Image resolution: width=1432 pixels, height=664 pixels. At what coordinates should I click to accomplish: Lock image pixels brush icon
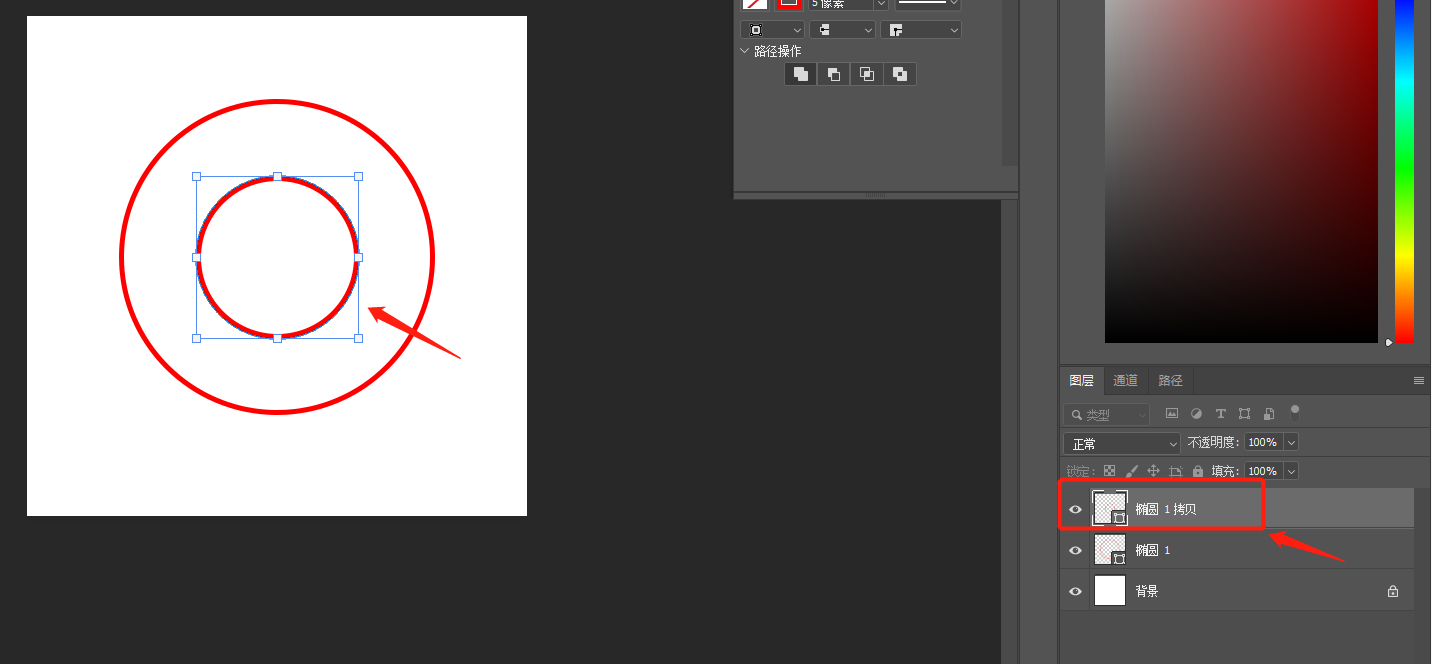coord(1131,471)
